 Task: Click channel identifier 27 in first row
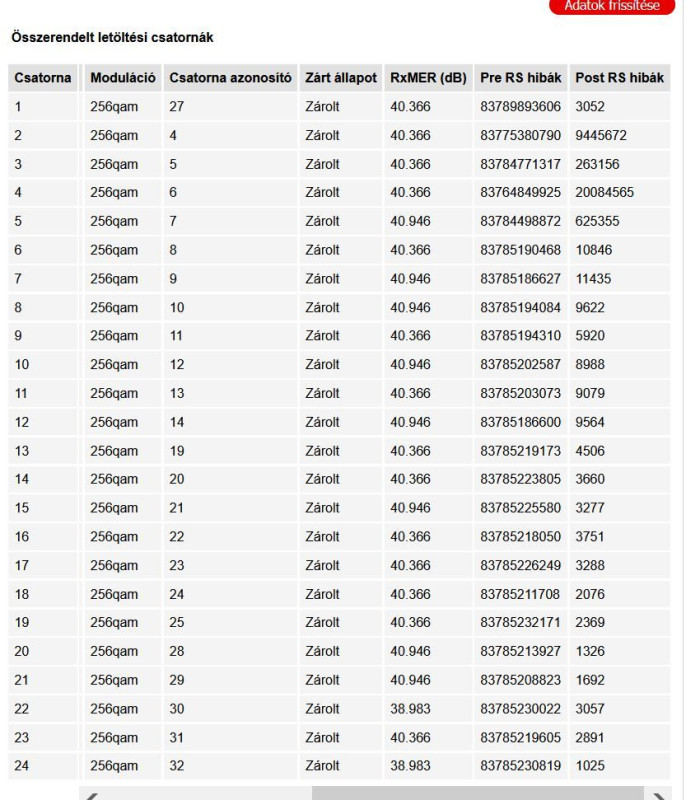176,107
